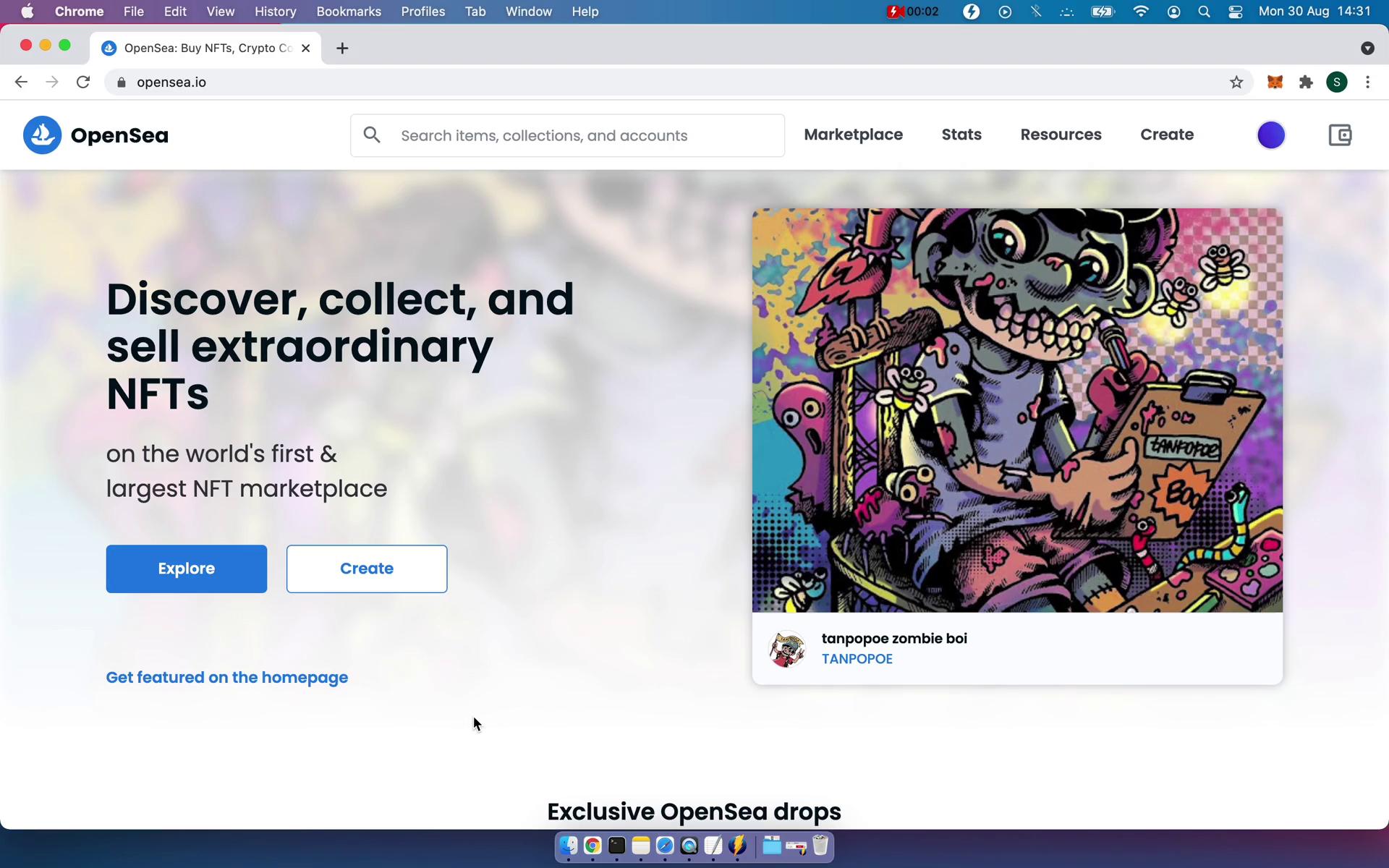Open Get featured on the homepage link
The height and width of the screenshot is (868, 1389).
pos(226,678)
